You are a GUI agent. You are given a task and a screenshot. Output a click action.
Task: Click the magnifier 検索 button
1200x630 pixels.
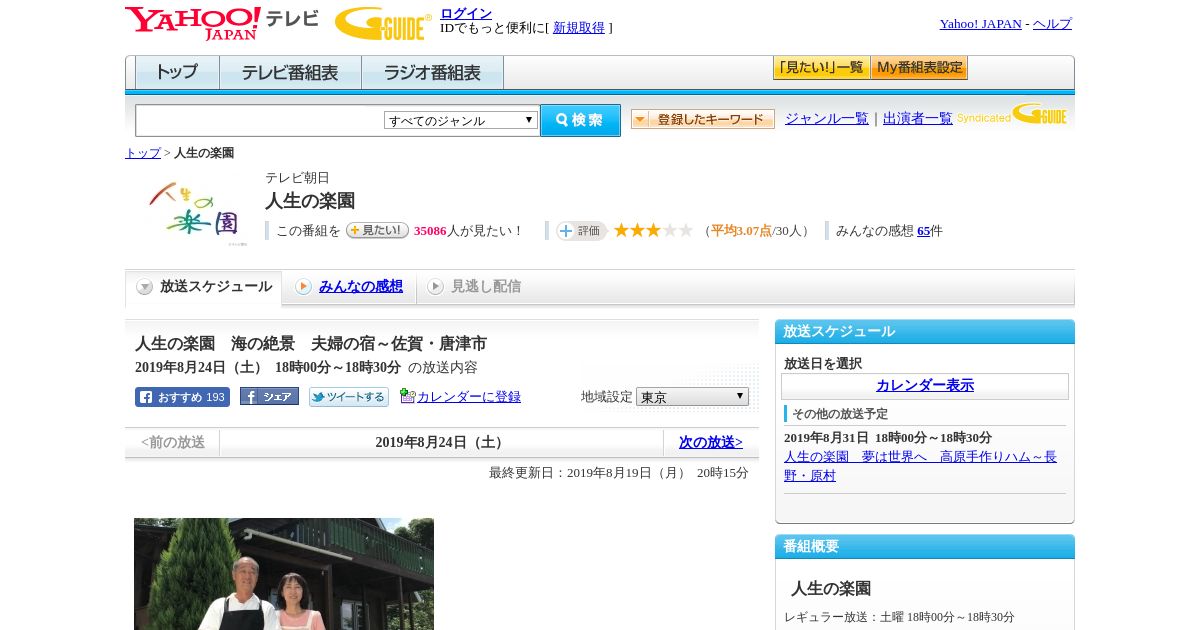[x=580, y=120]
